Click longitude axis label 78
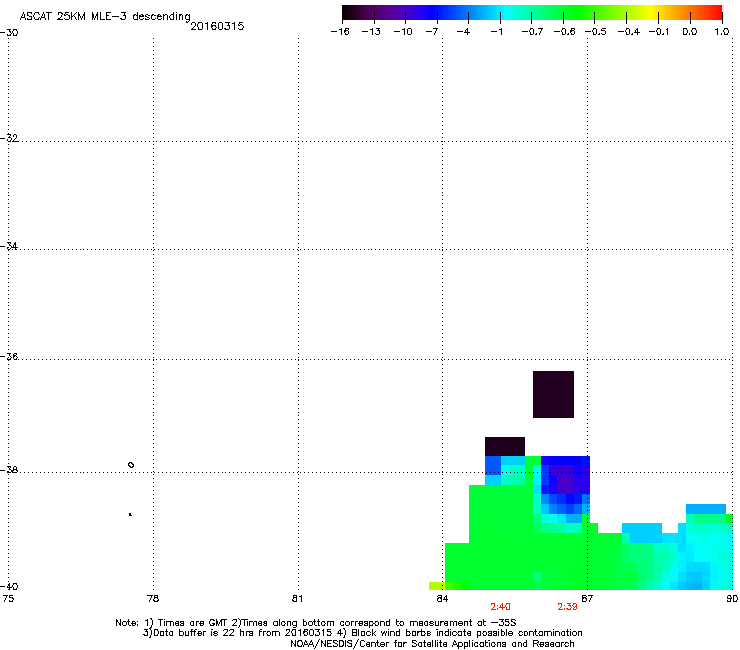This screenshot has width=740, height=650. (x=153, y=599)
